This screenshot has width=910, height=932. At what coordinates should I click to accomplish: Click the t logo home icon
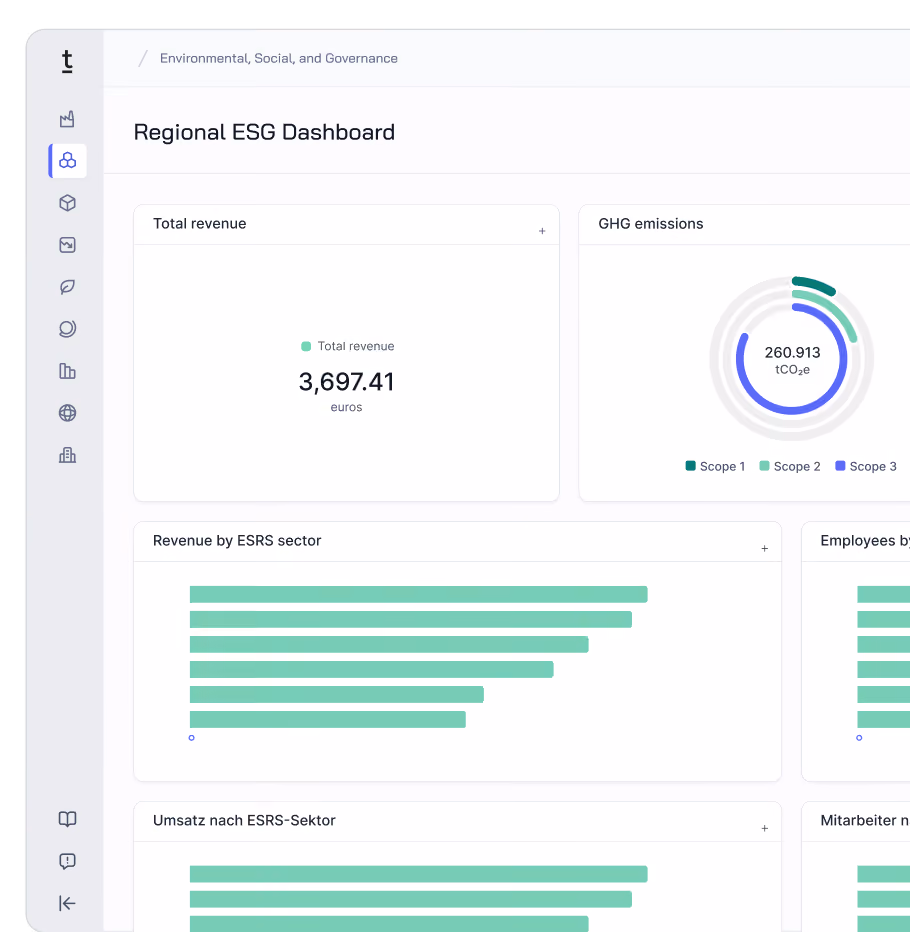(x=67, y=62)
